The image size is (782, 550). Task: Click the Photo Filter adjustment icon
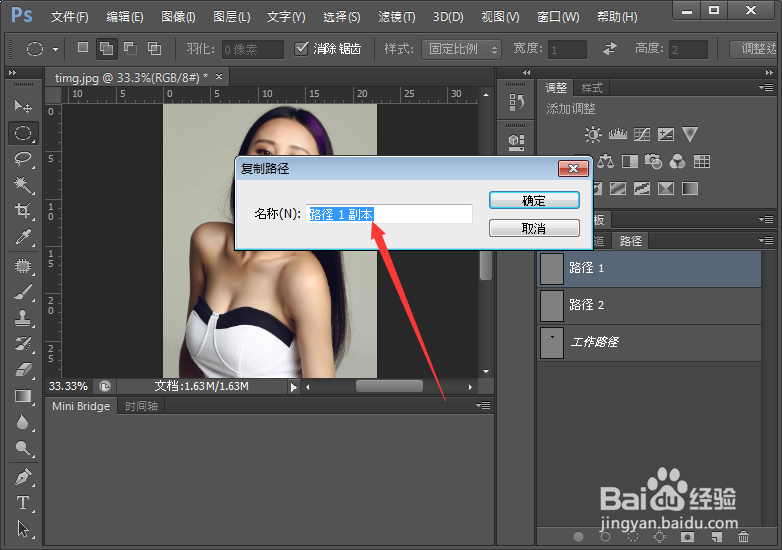click(653, 161)
